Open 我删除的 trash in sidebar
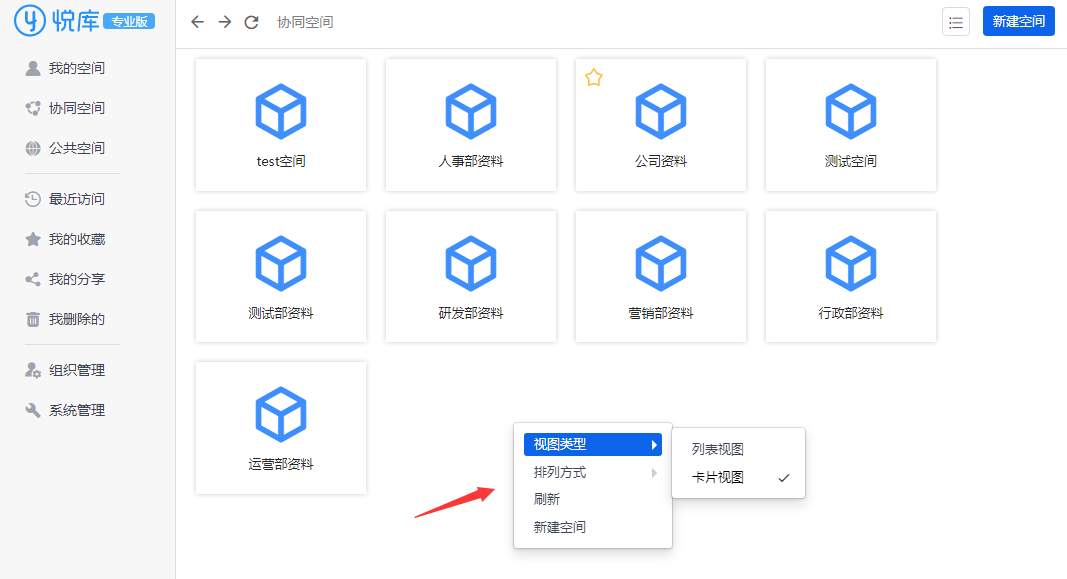 [76, 319]
